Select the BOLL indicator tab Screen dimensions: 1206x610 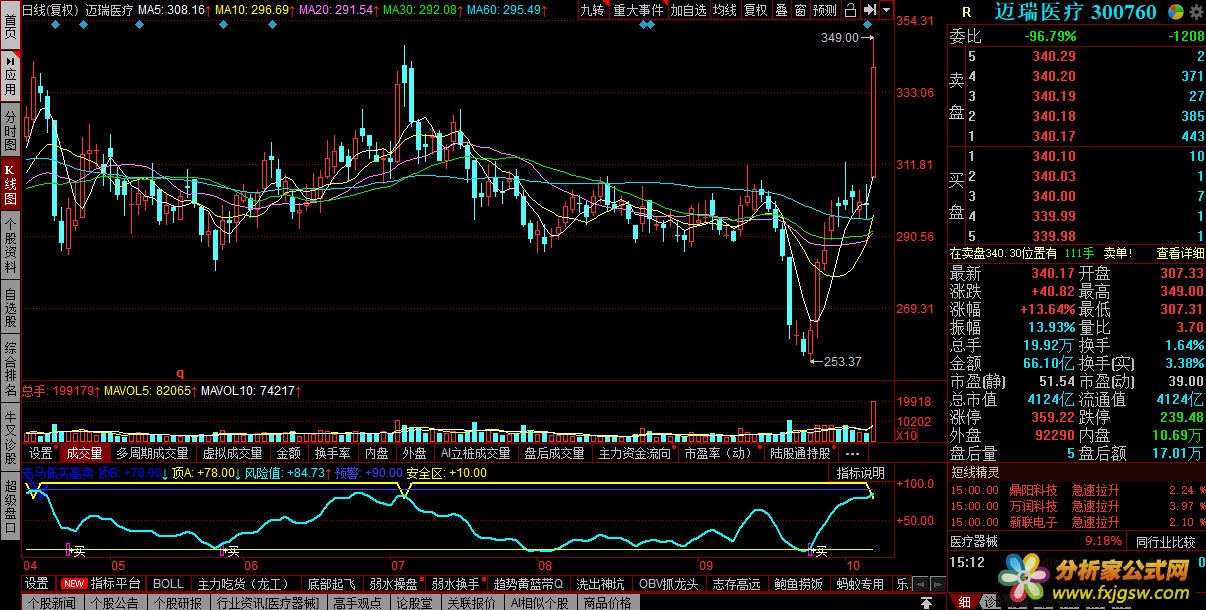click(168, 583)
